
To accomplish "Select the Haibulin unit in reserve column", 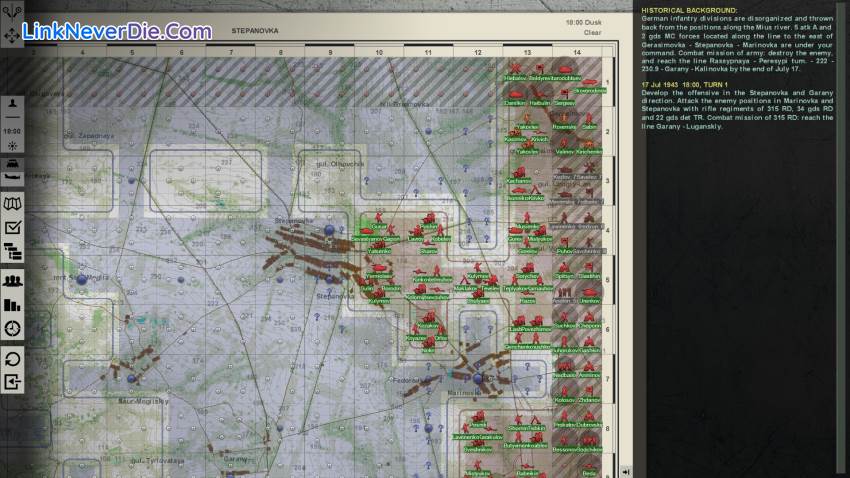I will [x=539, y=98].
